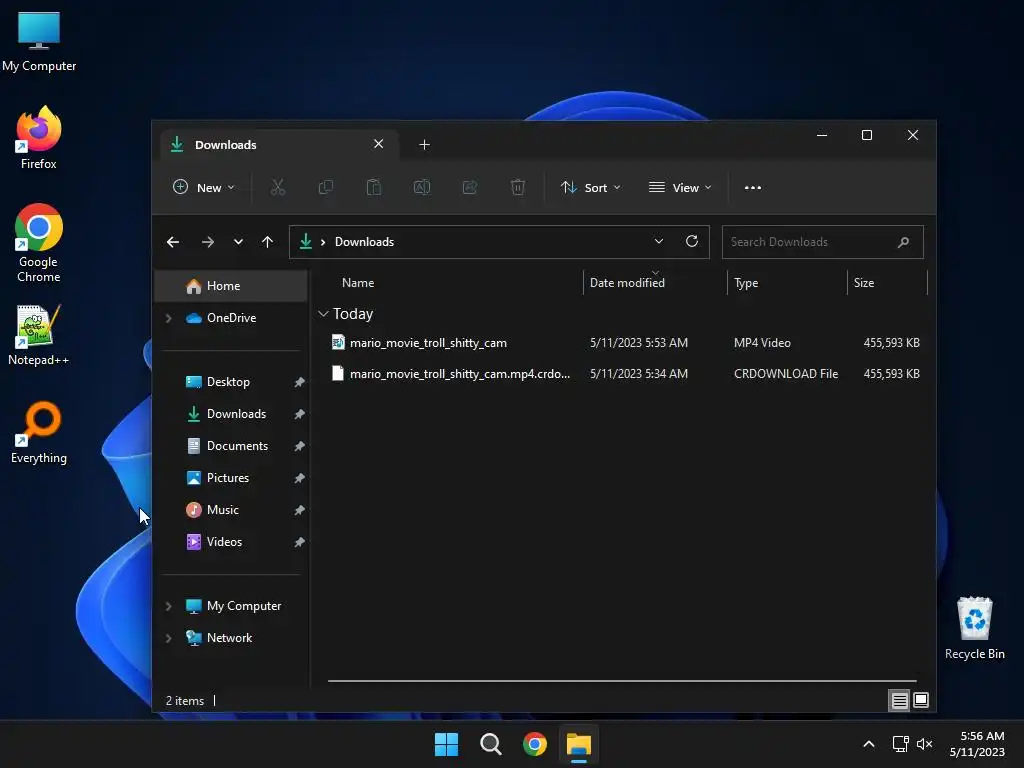Viewport: 1024px width, 768px height.
Task: Open the Sort dropdown
Action: [590, 187]
